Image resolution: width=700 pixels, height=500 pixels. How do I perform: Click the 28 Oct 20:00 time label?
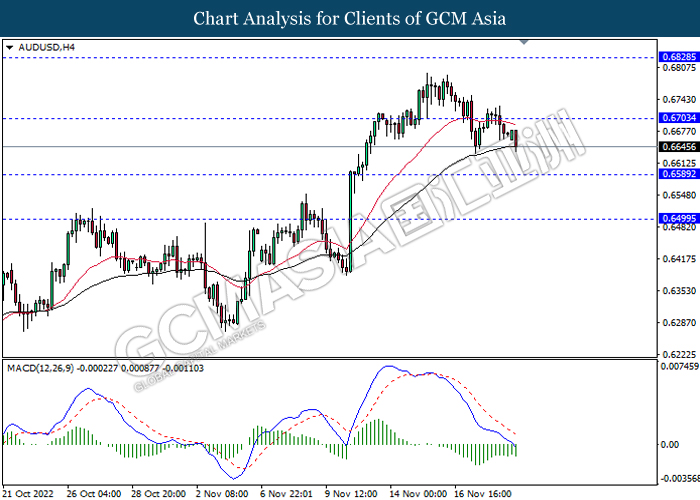[x=158, y=493]
